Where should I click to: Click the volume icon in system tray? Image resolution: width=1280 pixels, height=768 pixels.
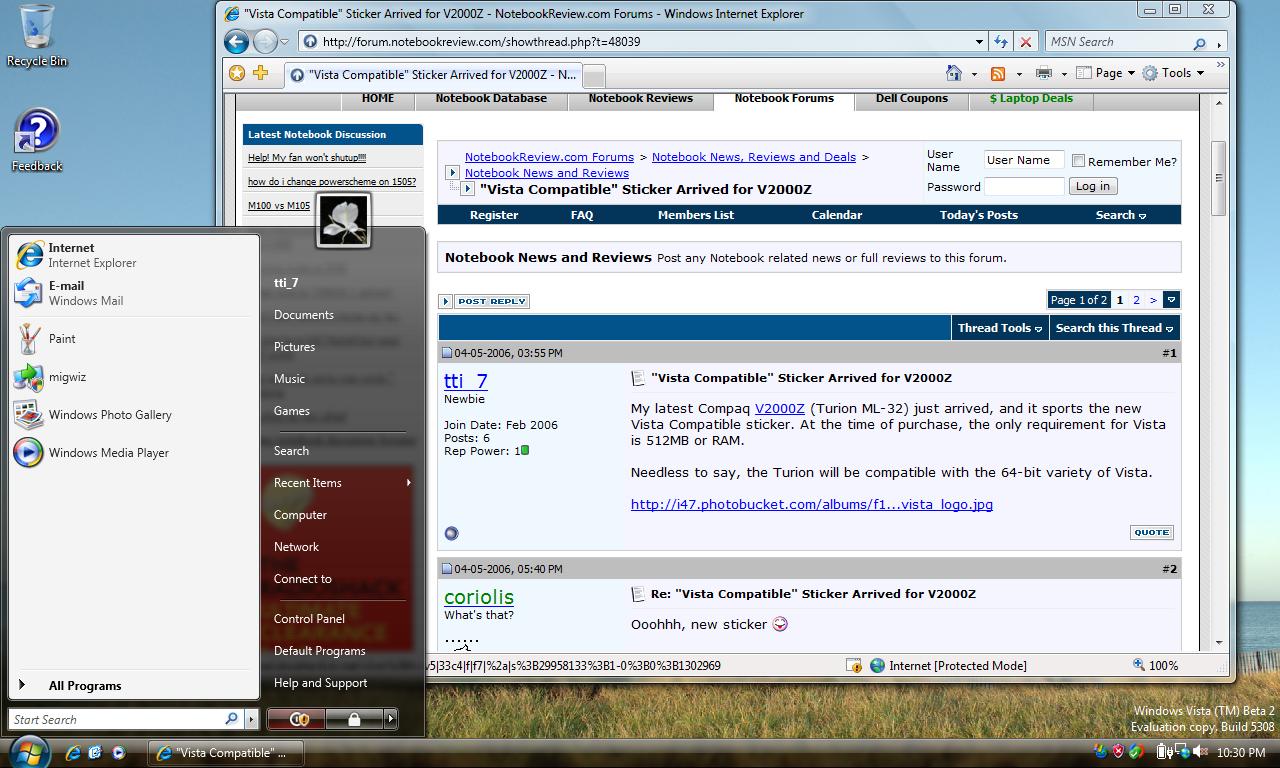pyautogui.click(x=1198, y=752)
